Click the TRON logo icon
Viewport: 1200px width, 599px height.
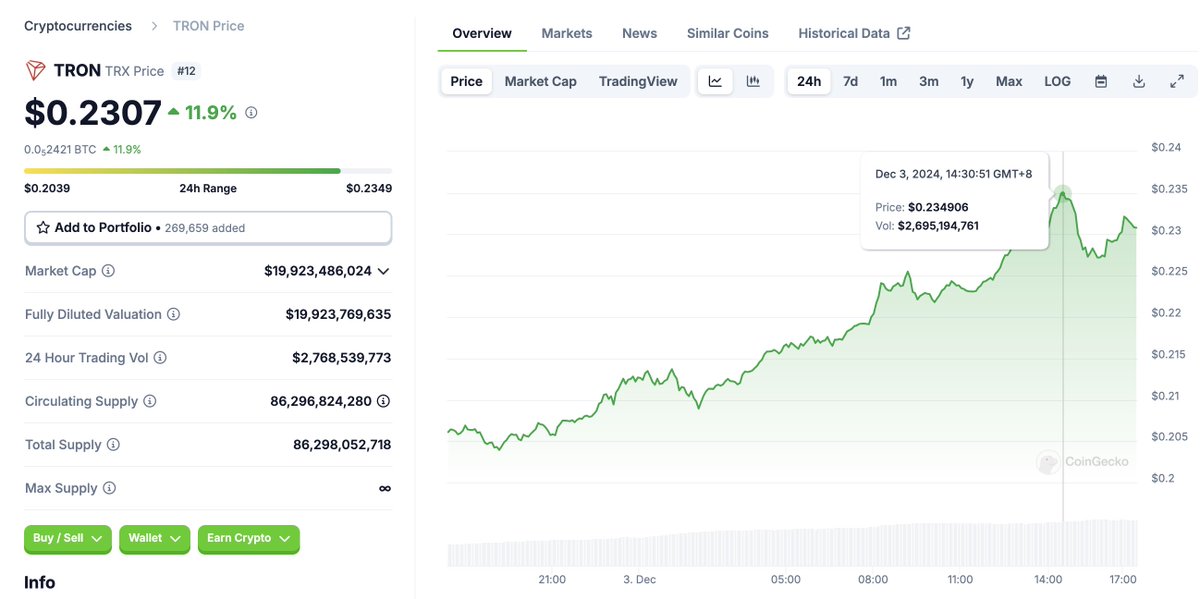(36, 71)
